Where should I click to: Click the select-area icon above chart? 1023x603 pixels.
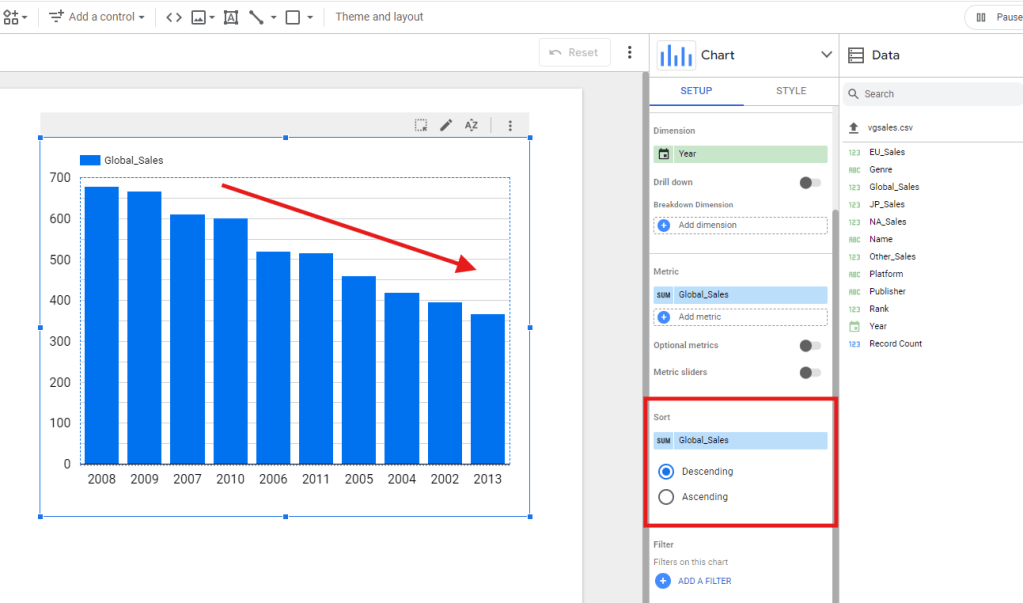click(421, 125)
